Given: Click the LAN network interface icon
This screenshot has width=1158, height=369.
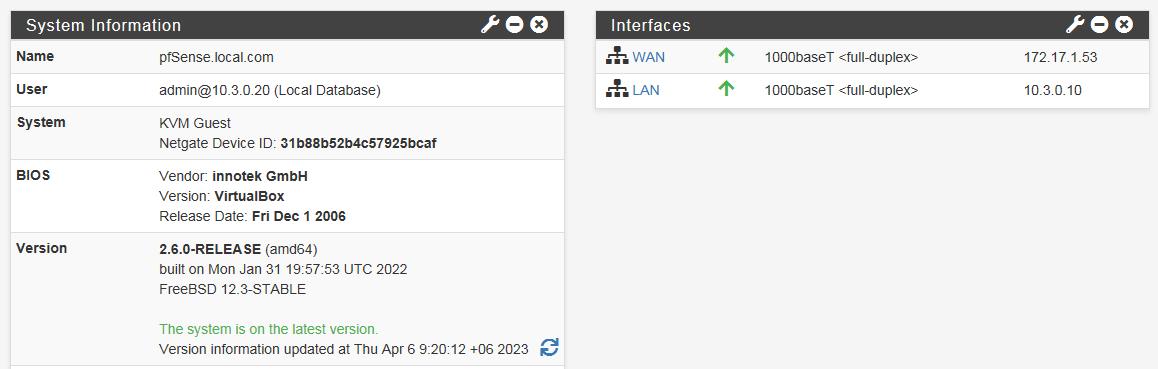Looking at the screenshot, I should (617, 90).
